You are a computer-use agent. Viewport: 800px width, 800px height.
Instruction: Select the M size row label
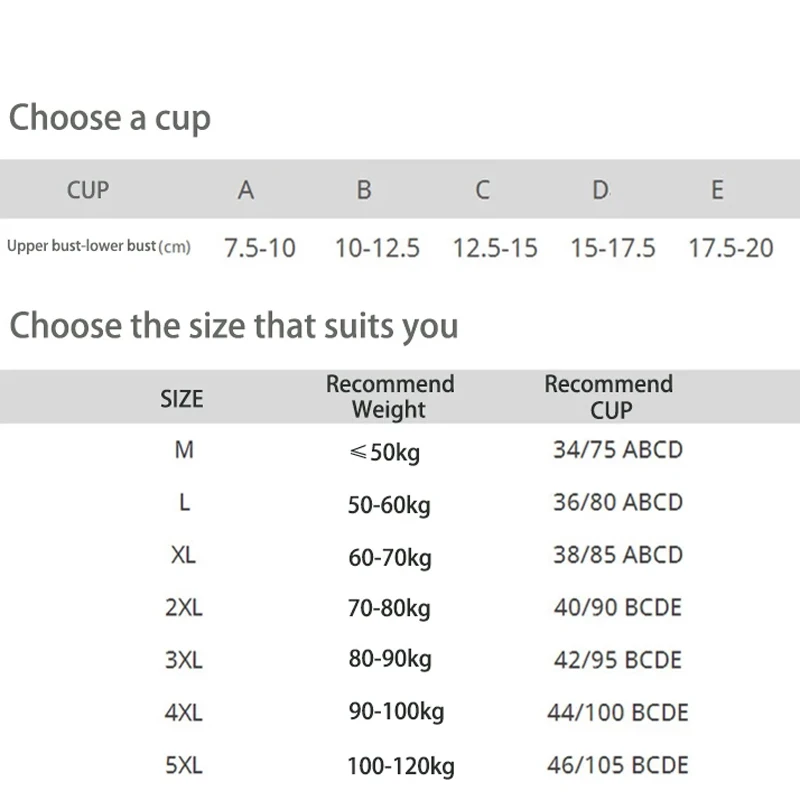tap(184, 451)
